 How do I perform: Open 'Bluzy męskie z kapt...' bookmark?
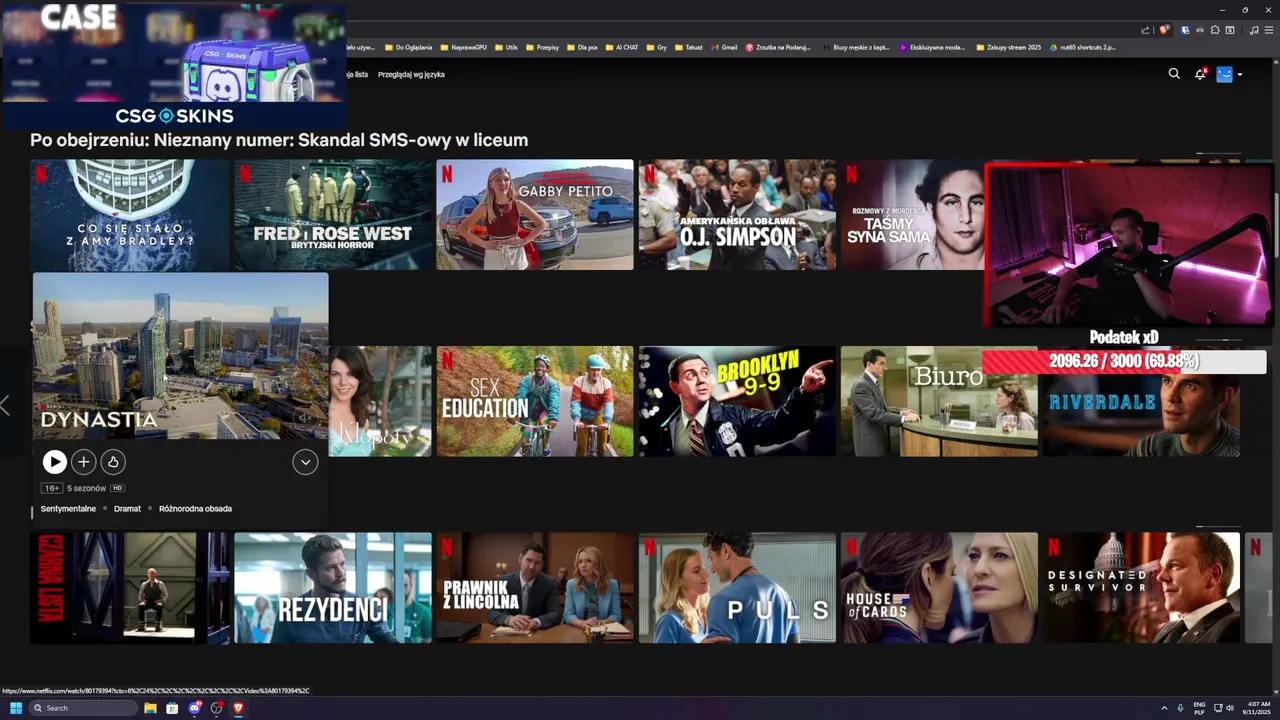855,47
